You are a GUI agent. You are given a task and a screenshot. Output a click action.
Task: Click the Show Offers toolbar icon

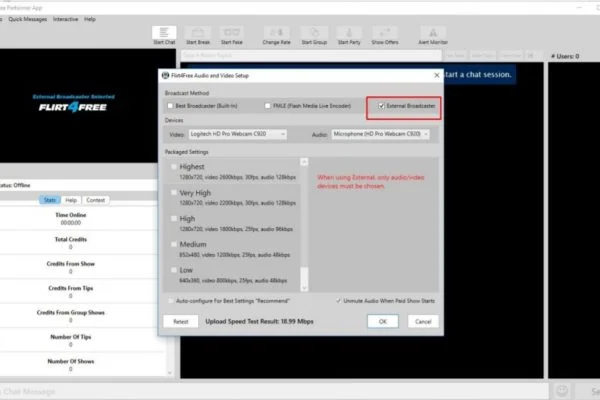click(385, 36)
